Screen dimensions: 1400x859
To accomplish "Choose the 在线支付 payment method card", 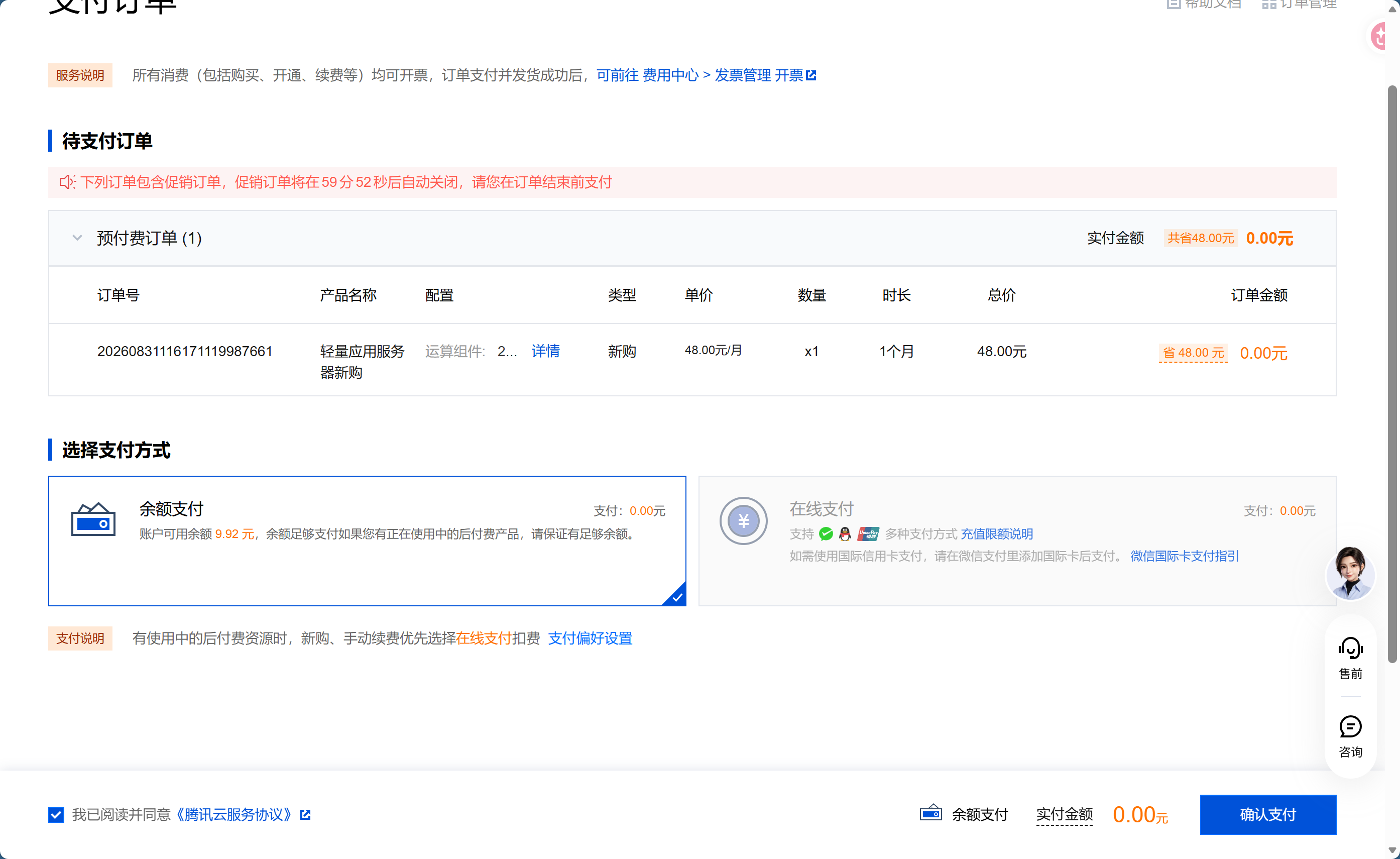I will tap(1017, 541).
